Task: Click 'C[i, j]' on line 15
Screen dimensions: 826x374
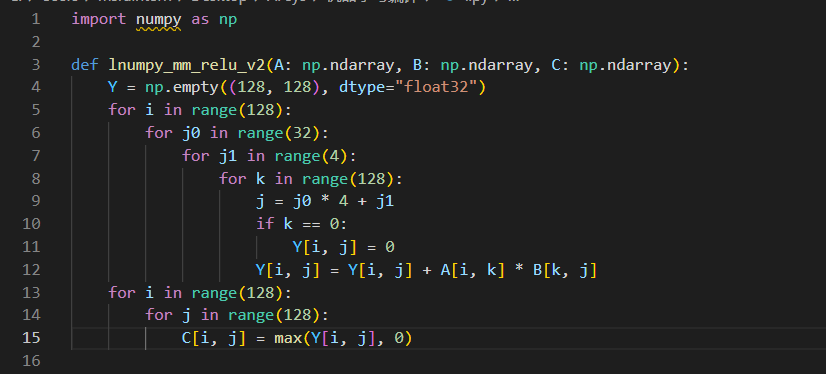Action: [x=214, y=338]
